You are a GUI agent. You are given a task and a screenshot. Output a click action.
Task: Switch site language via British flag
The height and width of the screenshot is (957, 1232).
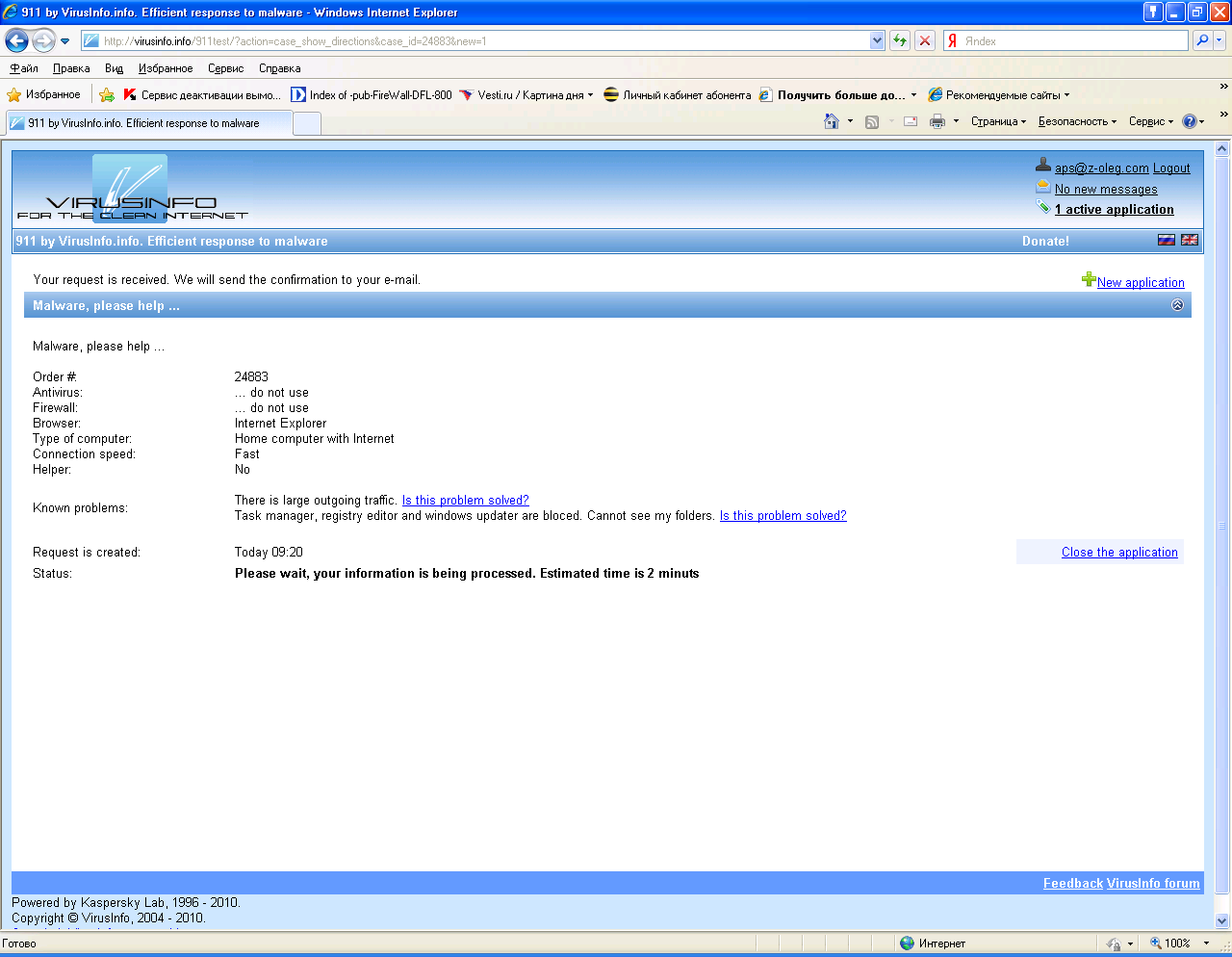1190,240
